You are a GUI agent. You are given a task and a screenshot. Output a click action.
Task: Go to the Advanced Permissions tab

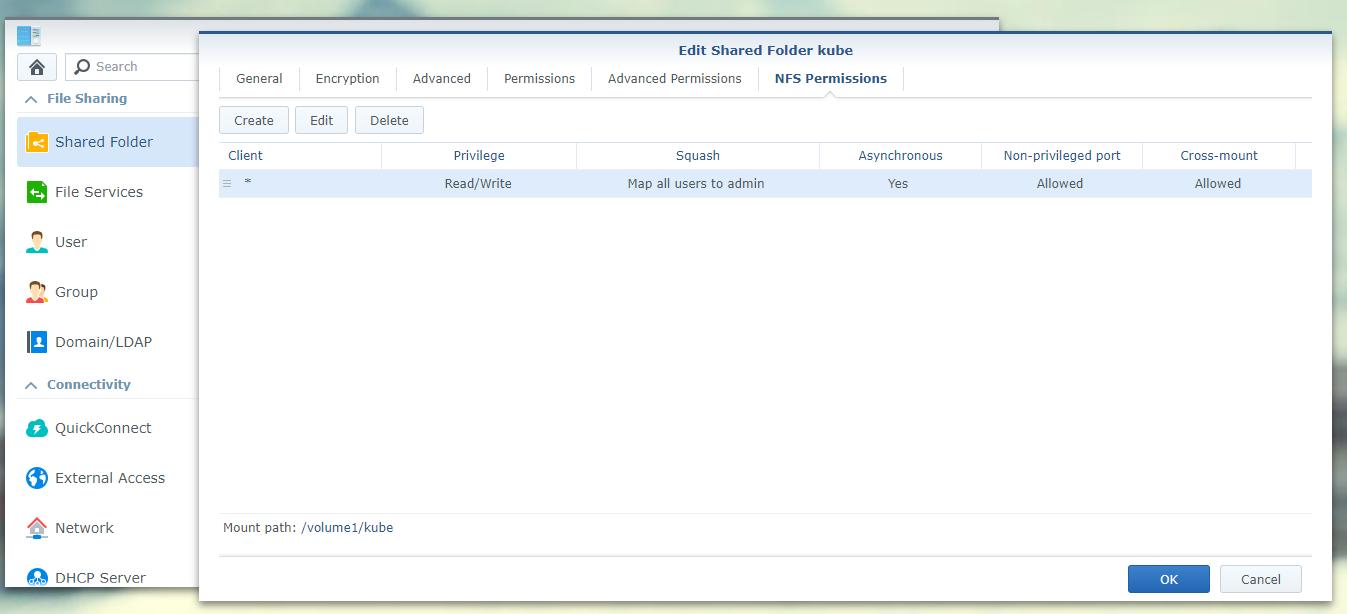674,79
